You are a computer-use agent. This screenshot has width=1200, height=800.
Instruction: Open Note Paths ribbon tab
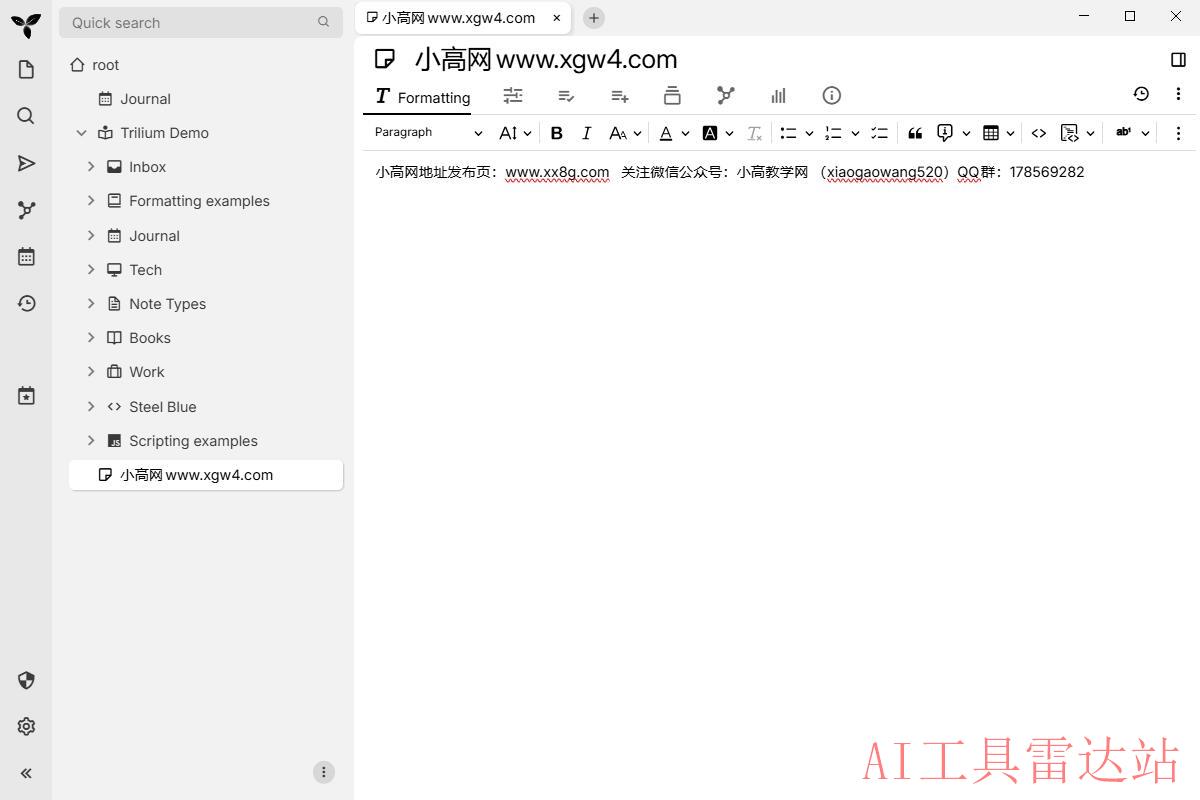pyautogui.click(x=672, y=95)
